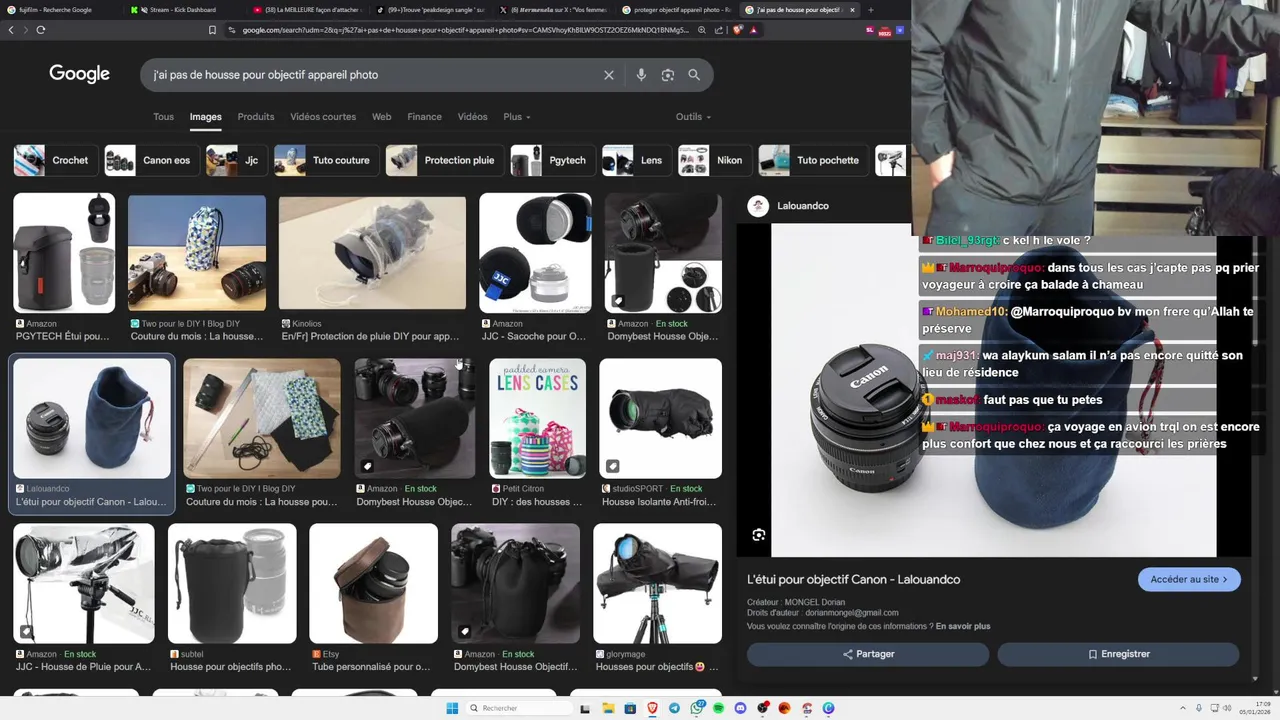1280x720 pixels.
Task: Bookmark this page from address bar
Action: pos(212,30)
